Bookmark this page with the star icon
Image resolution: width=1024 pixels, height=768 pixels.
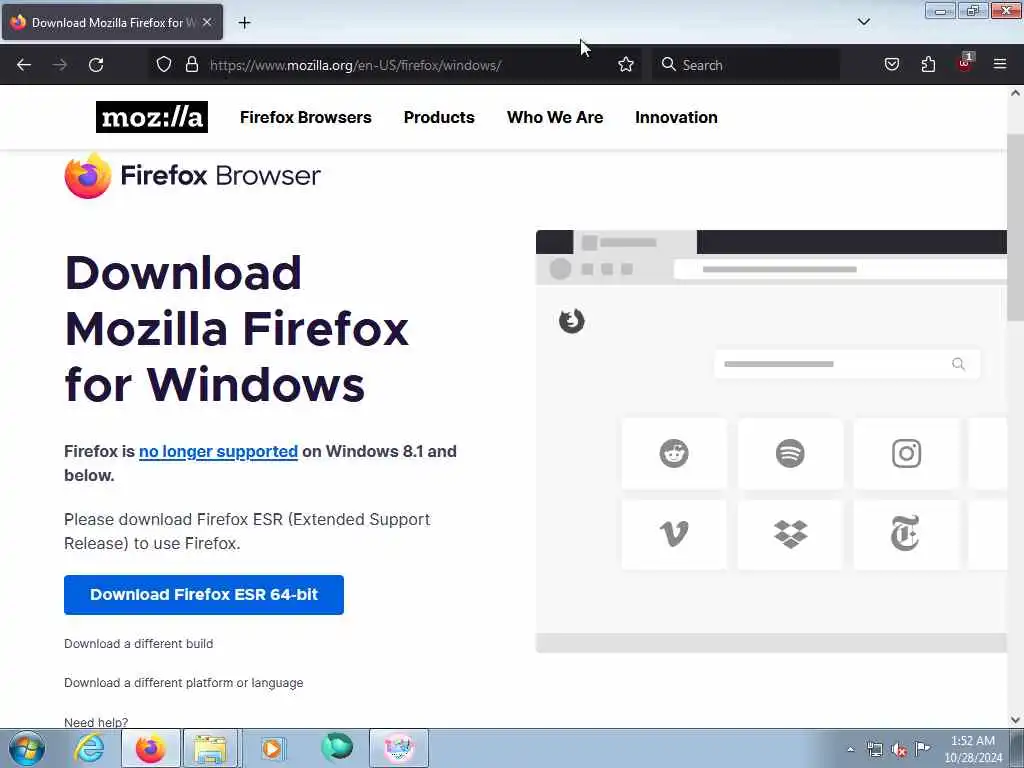[626, 65]
